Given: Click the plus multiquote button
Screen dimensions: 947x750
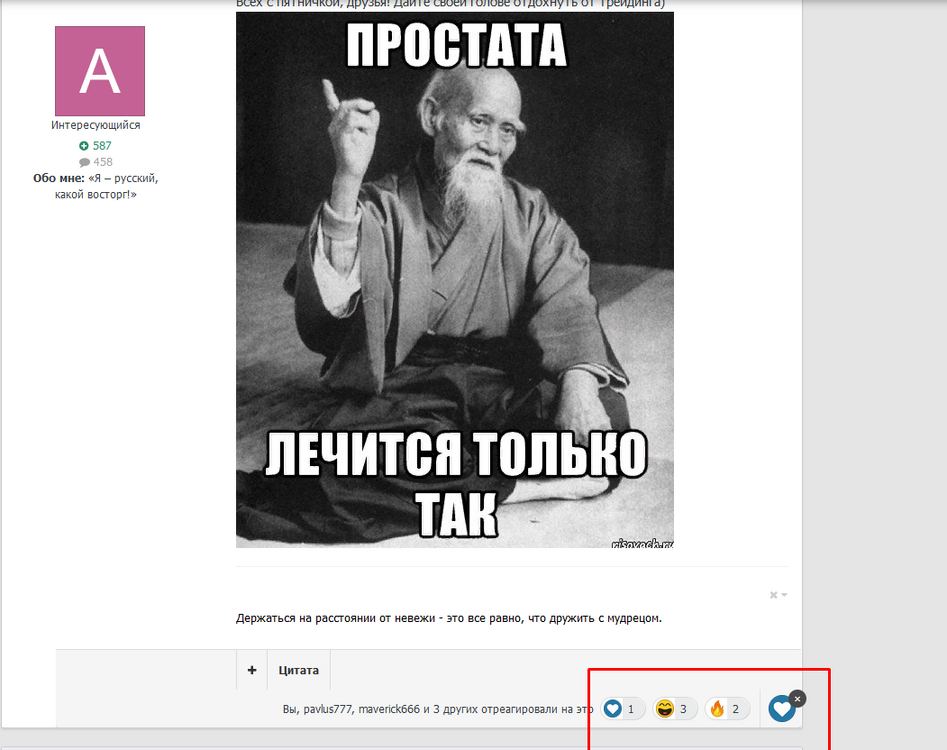Looking at the screenshot, I should (252, 670).
